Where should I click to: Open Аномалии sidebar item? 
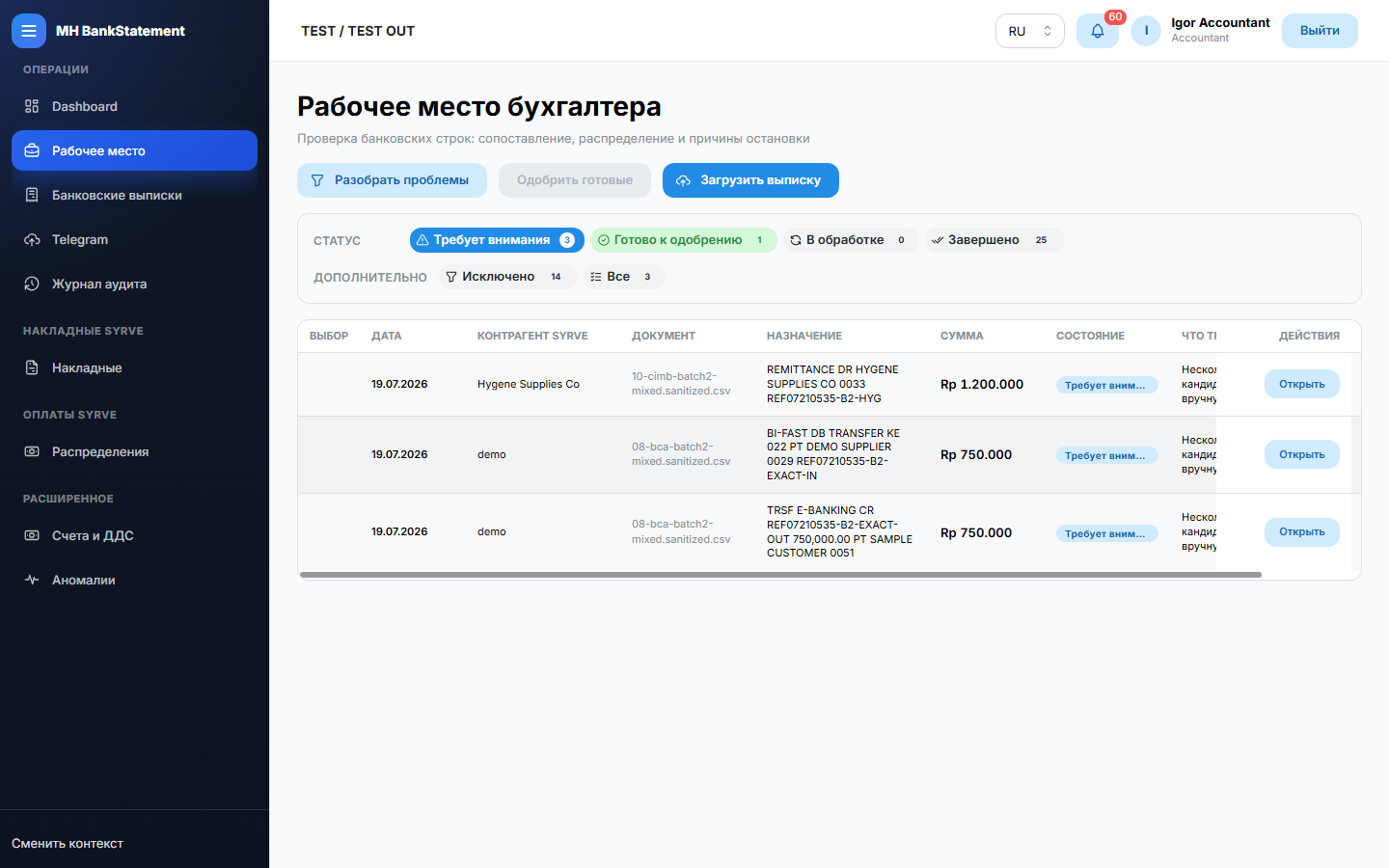[x=134, y=580]
